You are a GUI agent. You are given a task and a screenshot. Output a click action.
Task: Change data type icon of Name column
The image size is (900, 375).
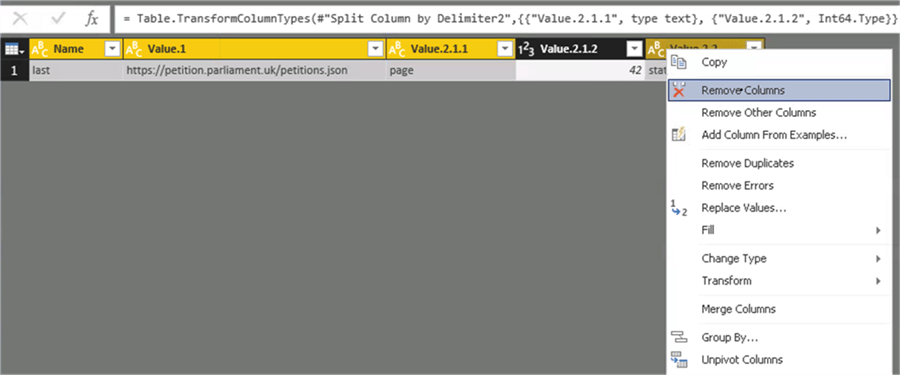40,50
